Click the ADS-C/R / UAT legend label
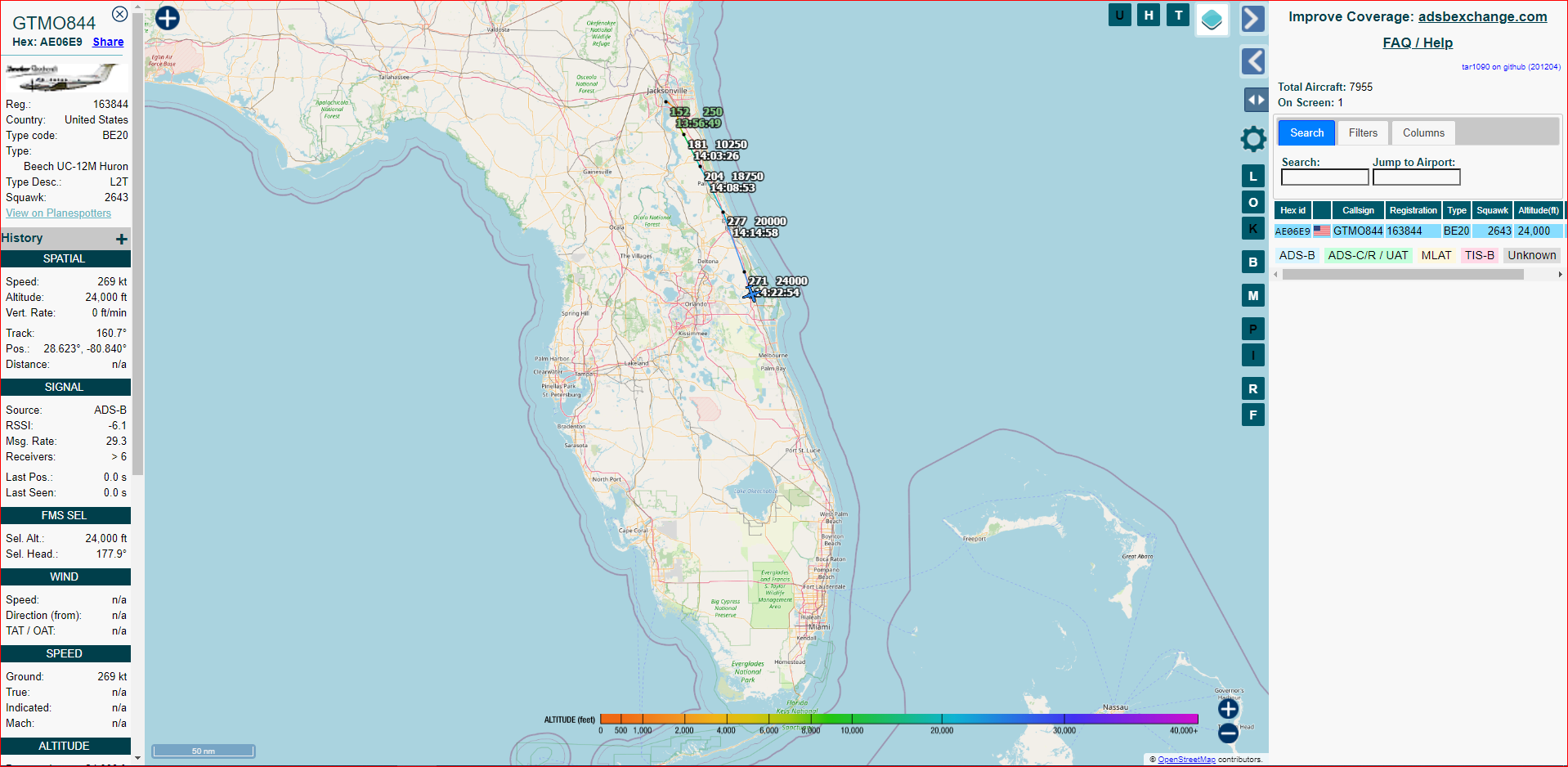The image size is (1568, 767). tap(1368, 255)
